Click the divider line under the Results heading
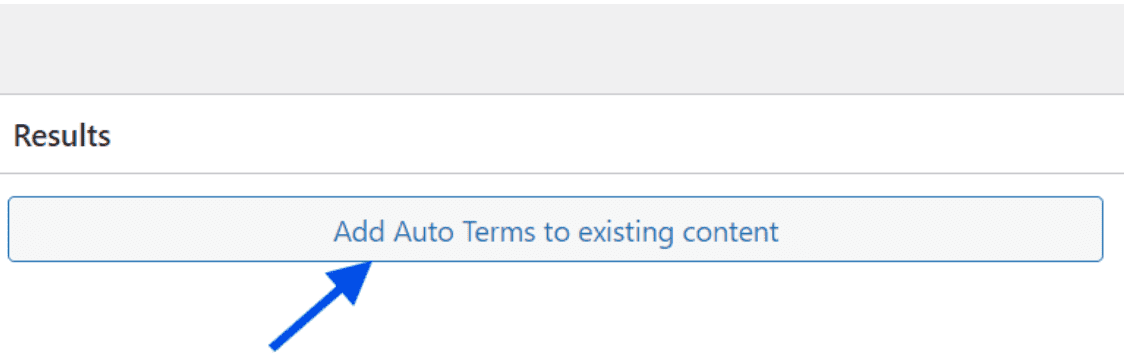This screenshot has height=360, width=1128. point(562,173)
